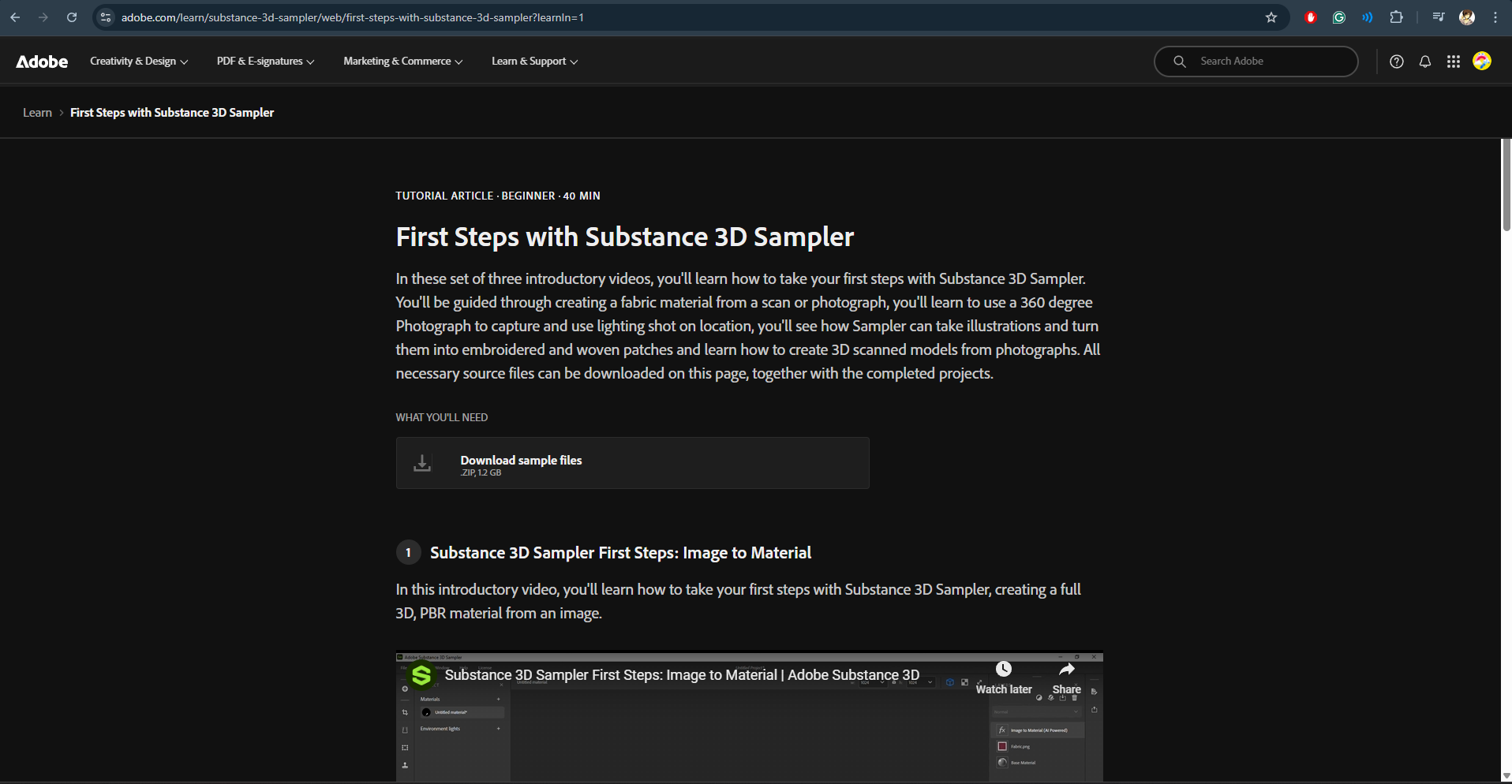Open the notifications bell
Image resolution: width=1512 pixels, height=784 pixels.
pos(1424,62)
